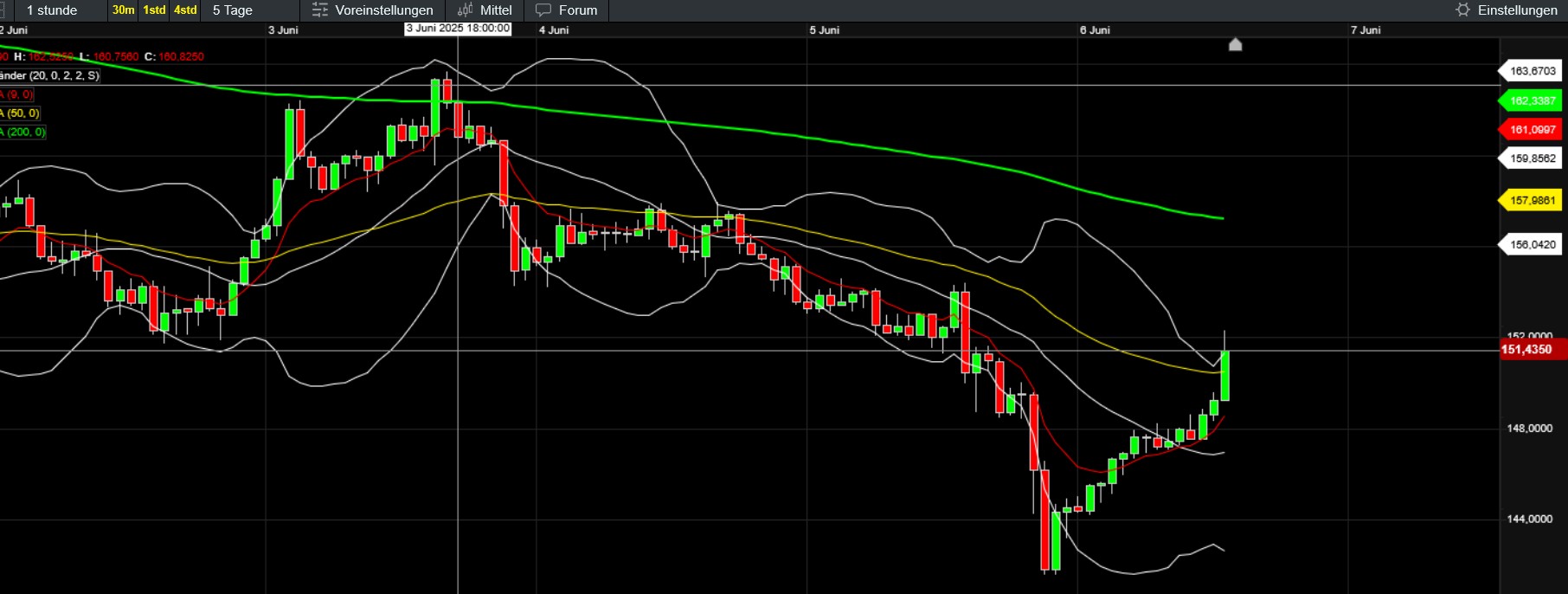
Task: Click the Forum speech bubble icon
Action: coord(543,10)
